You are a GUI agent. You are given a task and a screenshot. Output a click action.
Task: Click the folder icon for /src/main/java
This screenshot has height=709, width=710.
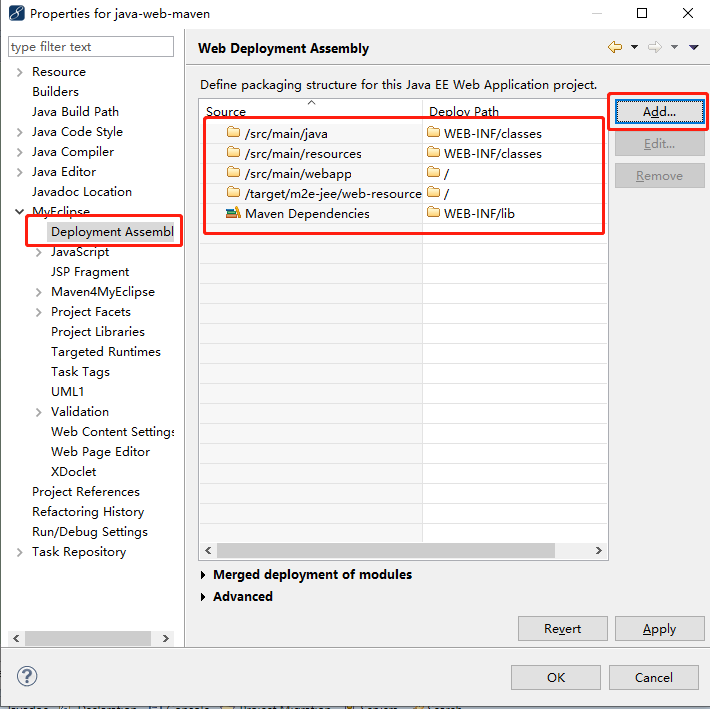point(233,133)
